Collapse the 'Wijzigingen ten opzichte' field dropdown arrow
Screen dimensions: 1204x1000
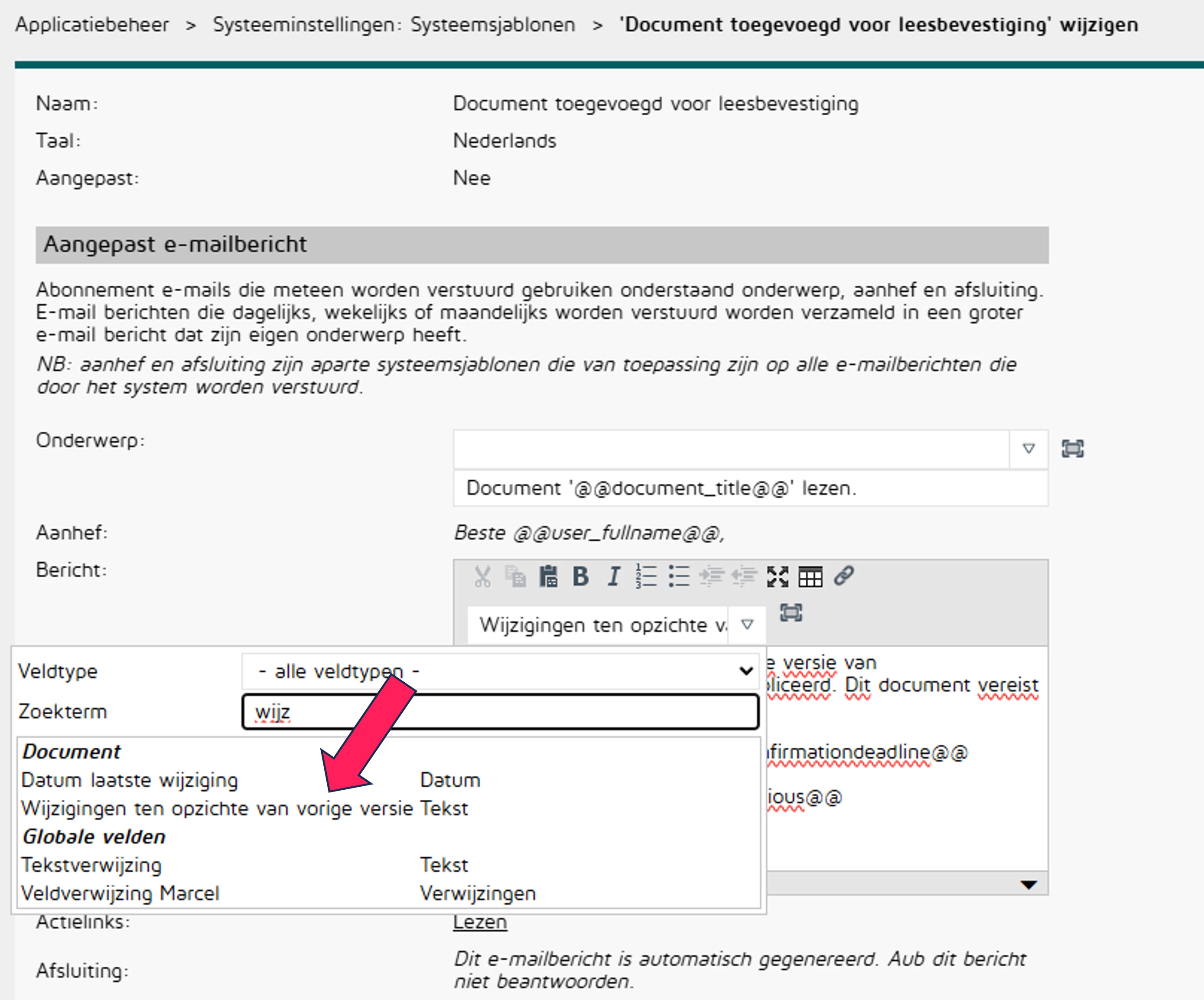(x=746, y=625)
